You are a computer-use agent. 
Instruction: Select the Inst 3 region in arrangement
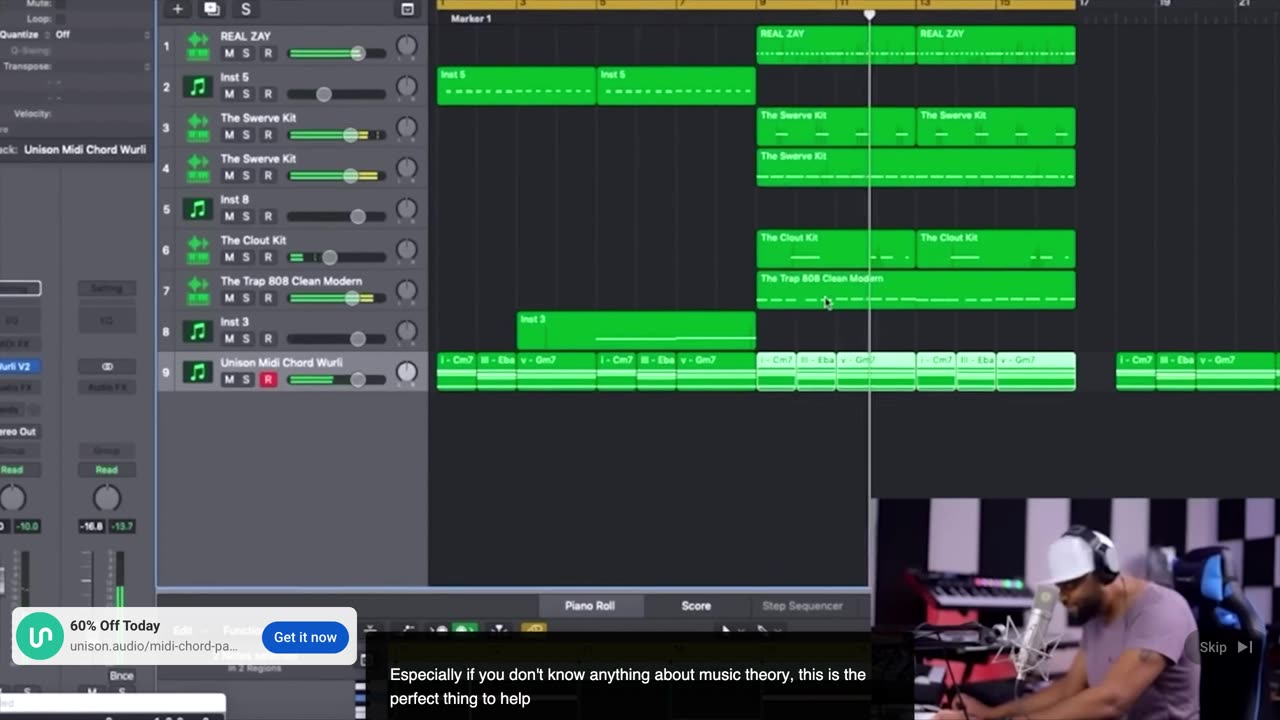(636, 331)
